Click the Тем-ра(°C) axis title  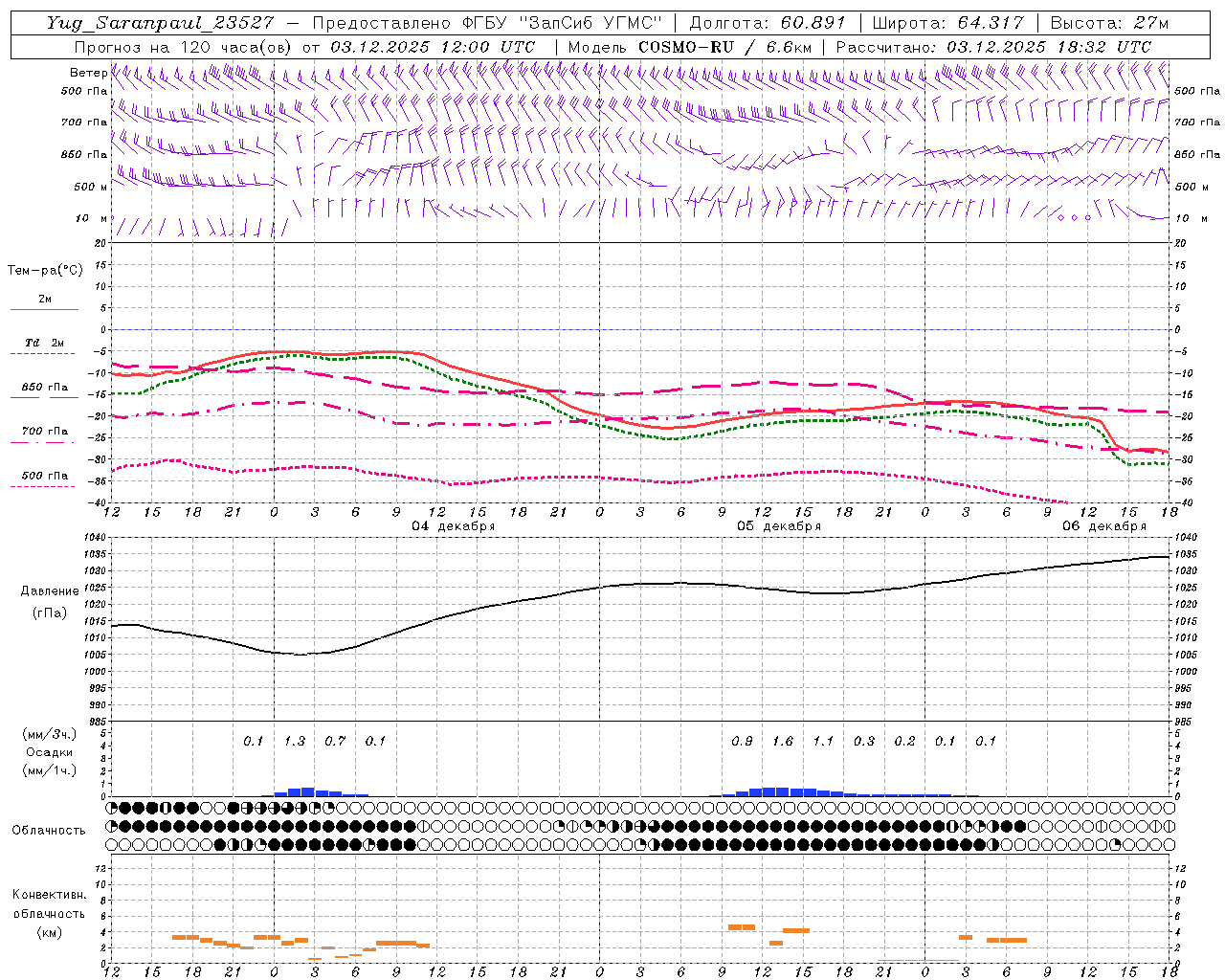click(45, 271)
